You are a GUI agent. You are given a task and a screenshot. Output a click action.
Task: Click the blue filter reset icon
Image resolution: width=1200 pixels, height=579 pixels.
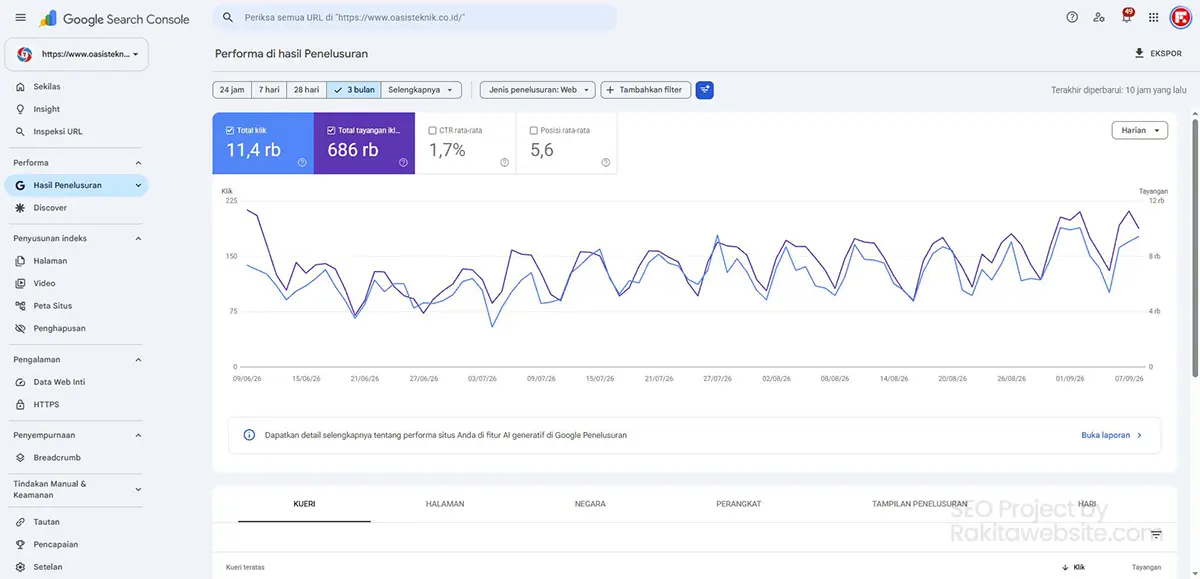click(705, 90)
